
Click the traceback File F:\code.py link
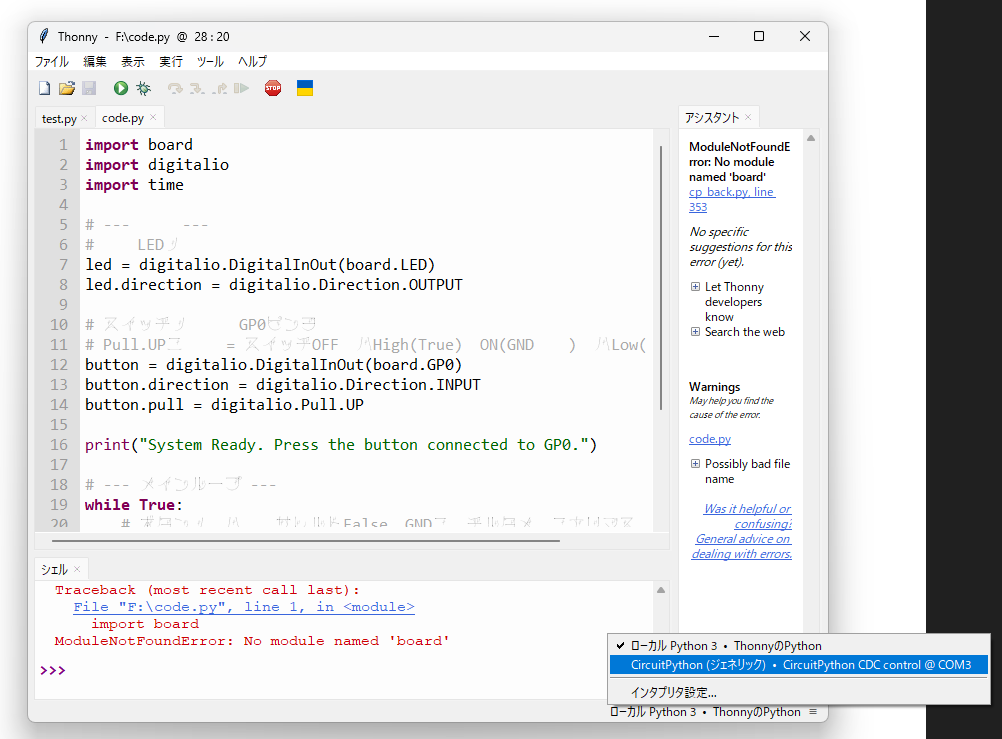pyautogui.click(x=243, y=607)
